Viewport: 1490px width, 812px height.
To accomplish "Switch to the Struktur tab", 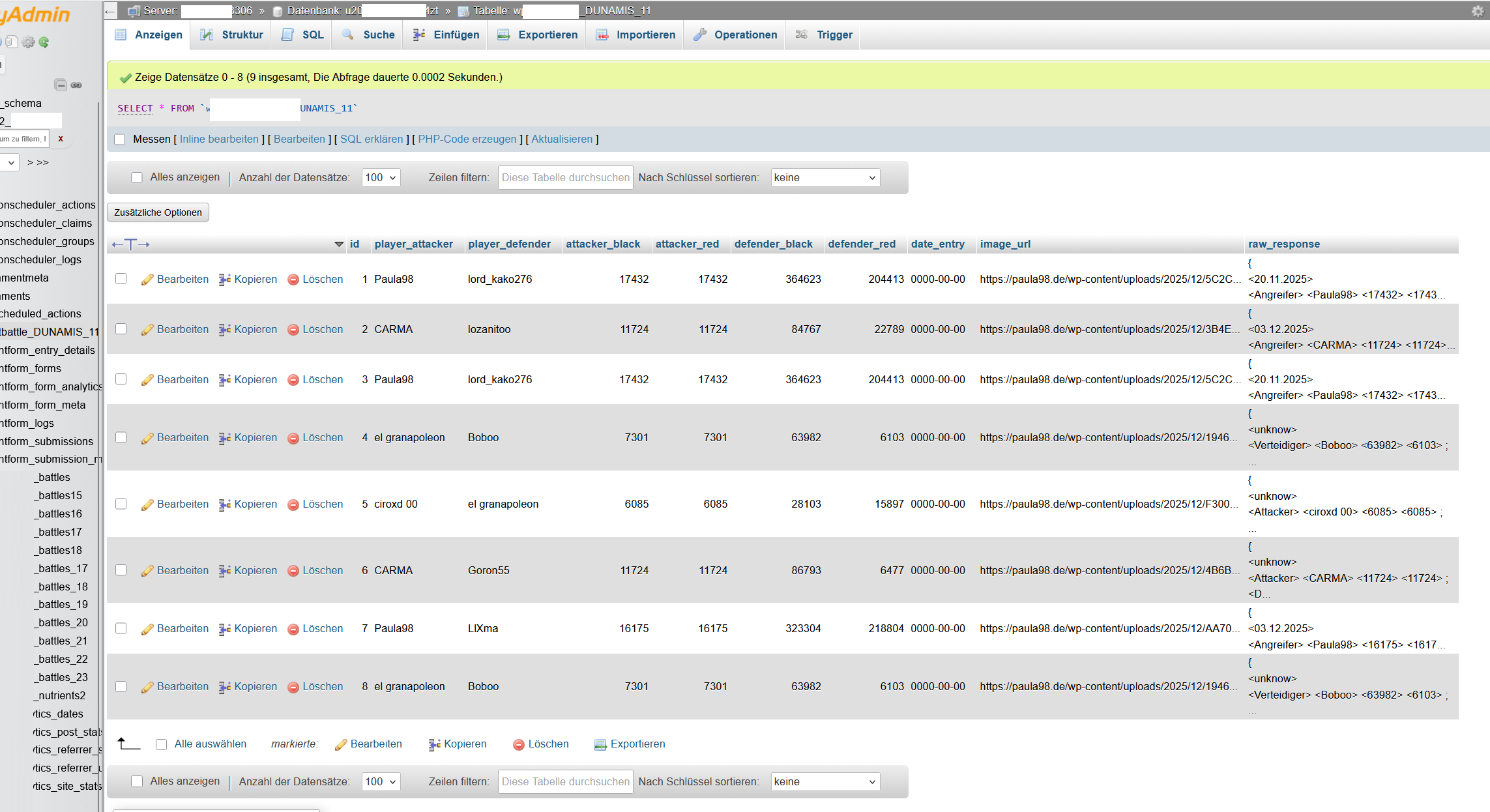I will (230, 35).
